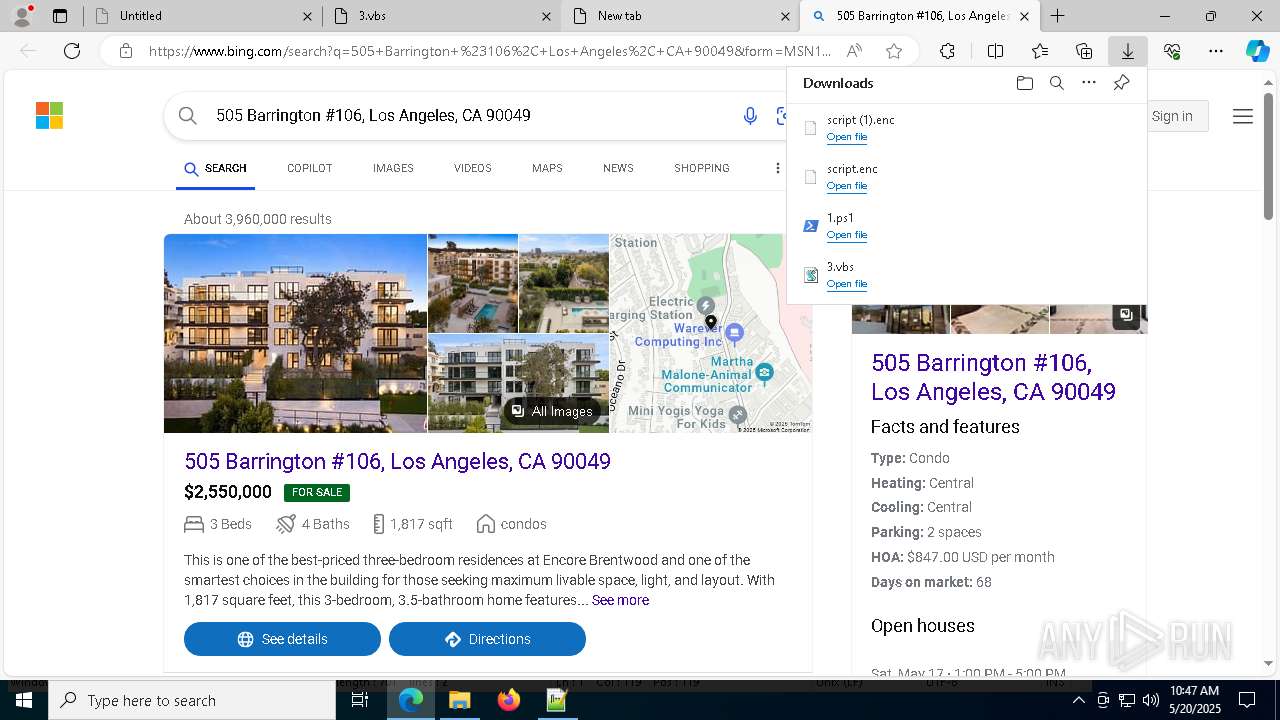Open a new browser tab

(x=1057, y=16)
